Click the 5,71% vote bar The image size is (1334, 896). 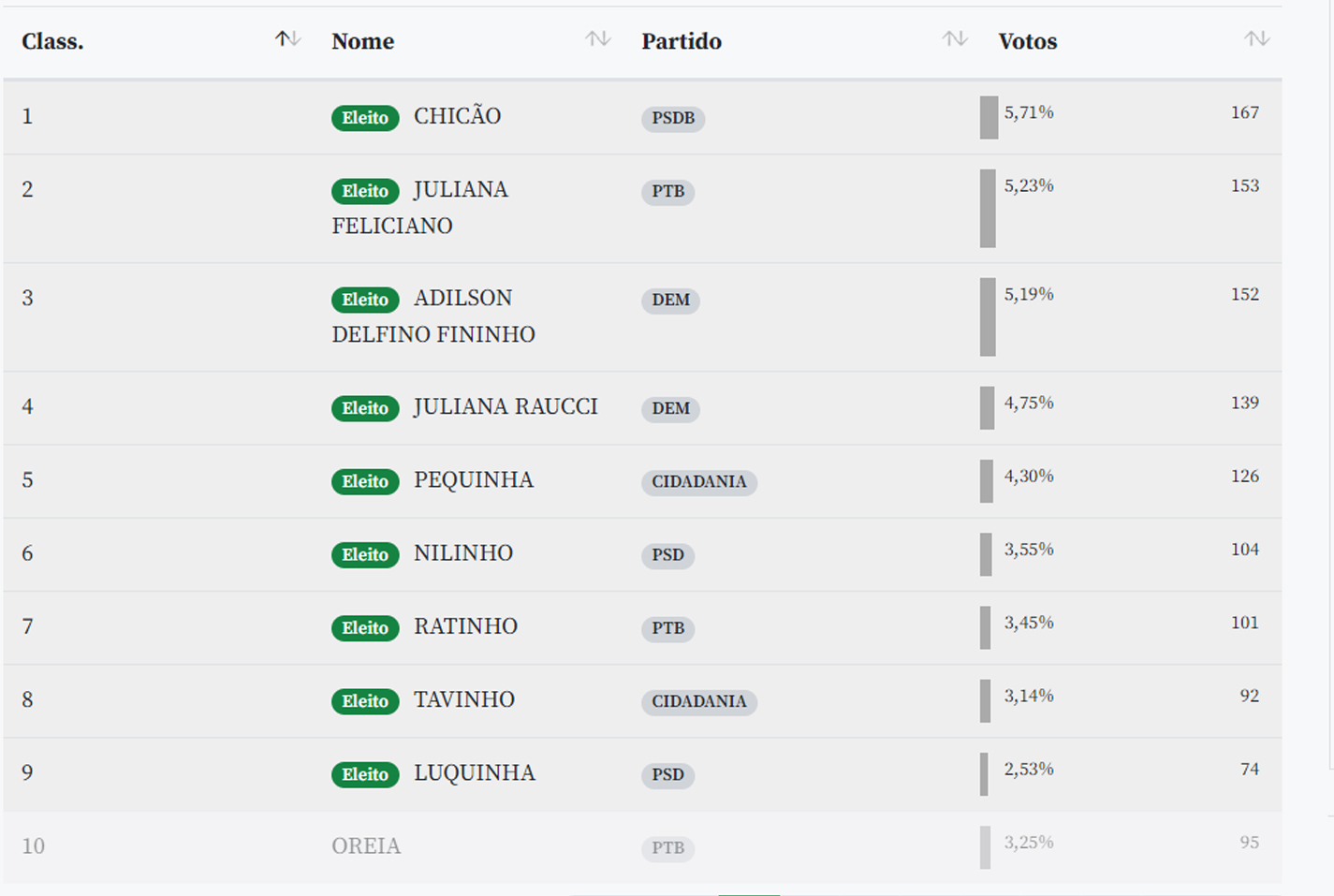click(989, 118)
